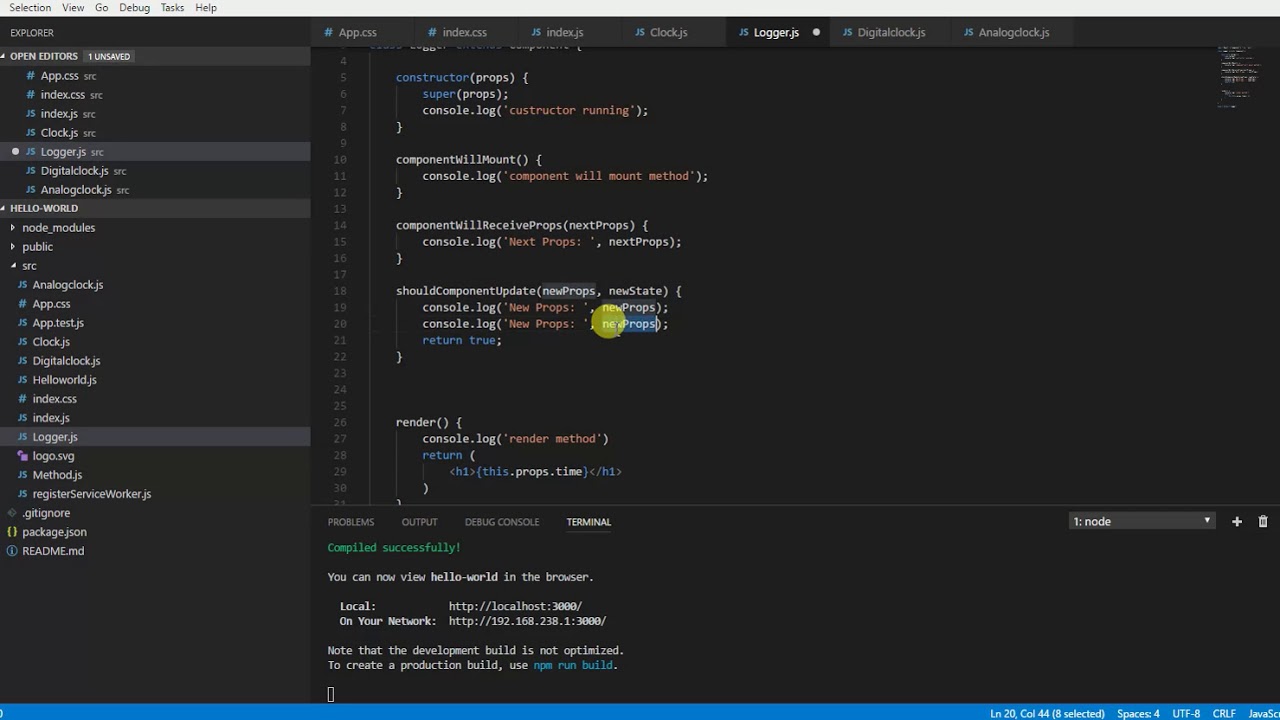Click the cursor position 'Ln 20, Col 44' status
Image resolution: width=1280 pixels, height=720 pixels.
(x=1047, y=713)
